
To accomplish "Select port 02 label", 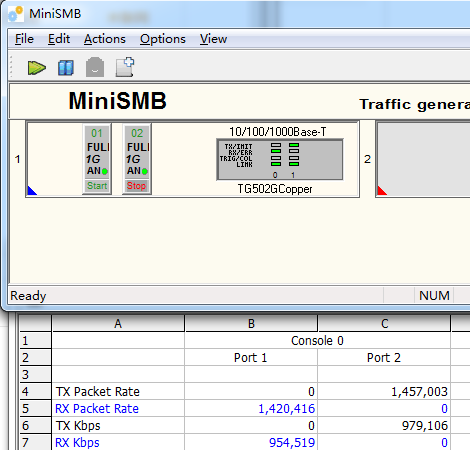I will pyautogui.click(x=137, y=133).
